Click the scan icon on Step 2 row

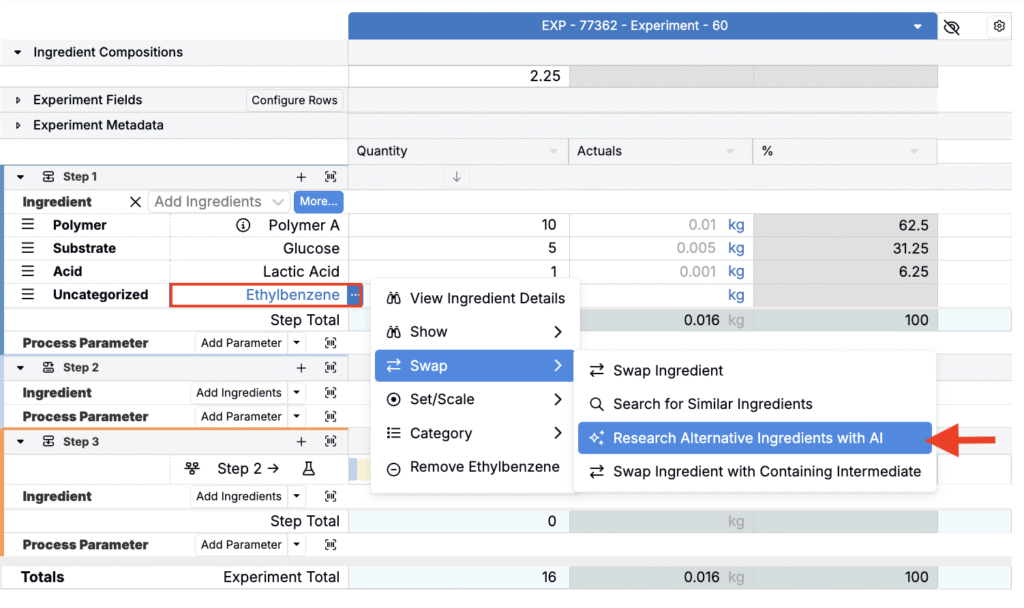click(x=331, y=368)
